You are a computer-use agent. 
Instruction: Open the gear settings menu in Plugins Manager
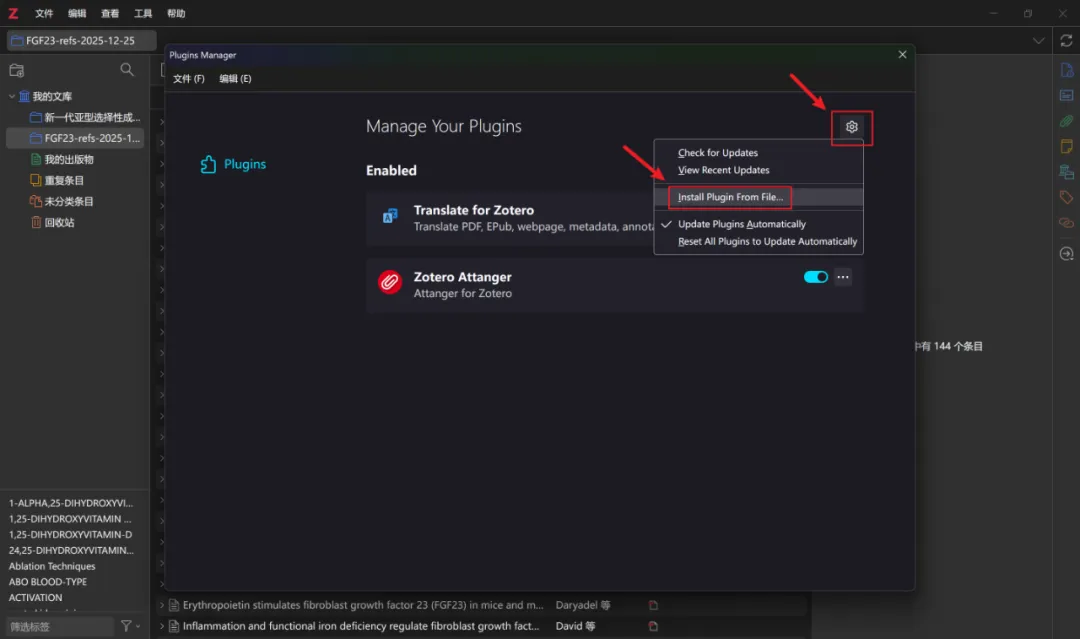[x=851, y=127]
